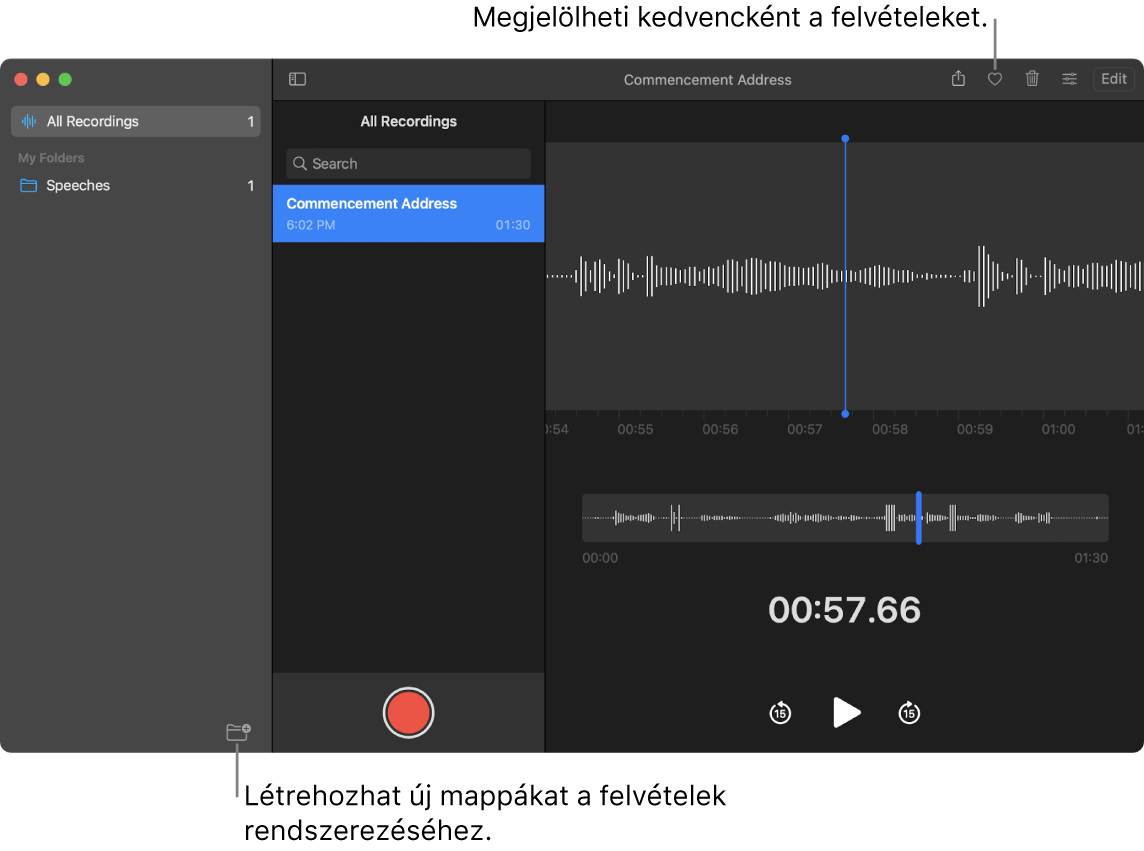Open the playback options panel
Image resolution: width=1144 pixels, height=851 pixels.
pyautogui.click(x=1069, y=79)
